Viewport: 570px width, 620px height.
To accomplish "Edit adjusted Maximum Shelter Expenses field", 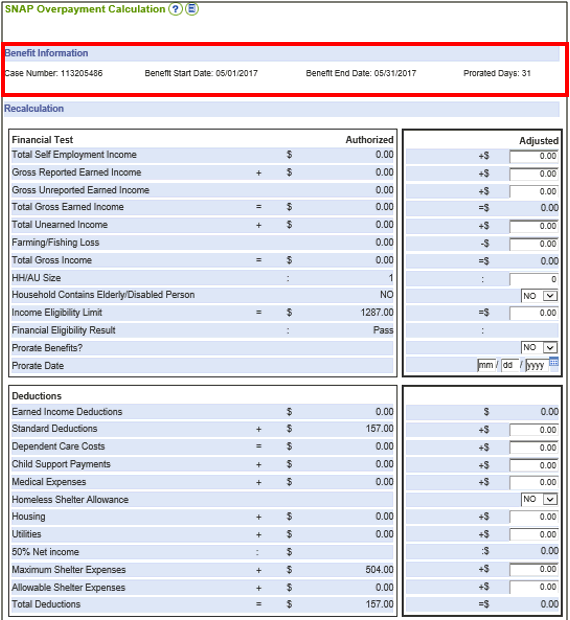I will click(534, 569).
